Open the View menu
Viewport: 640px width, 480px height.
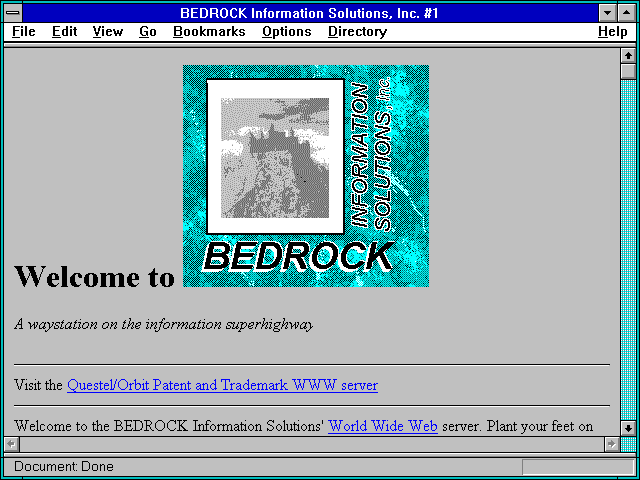point(108,32)
